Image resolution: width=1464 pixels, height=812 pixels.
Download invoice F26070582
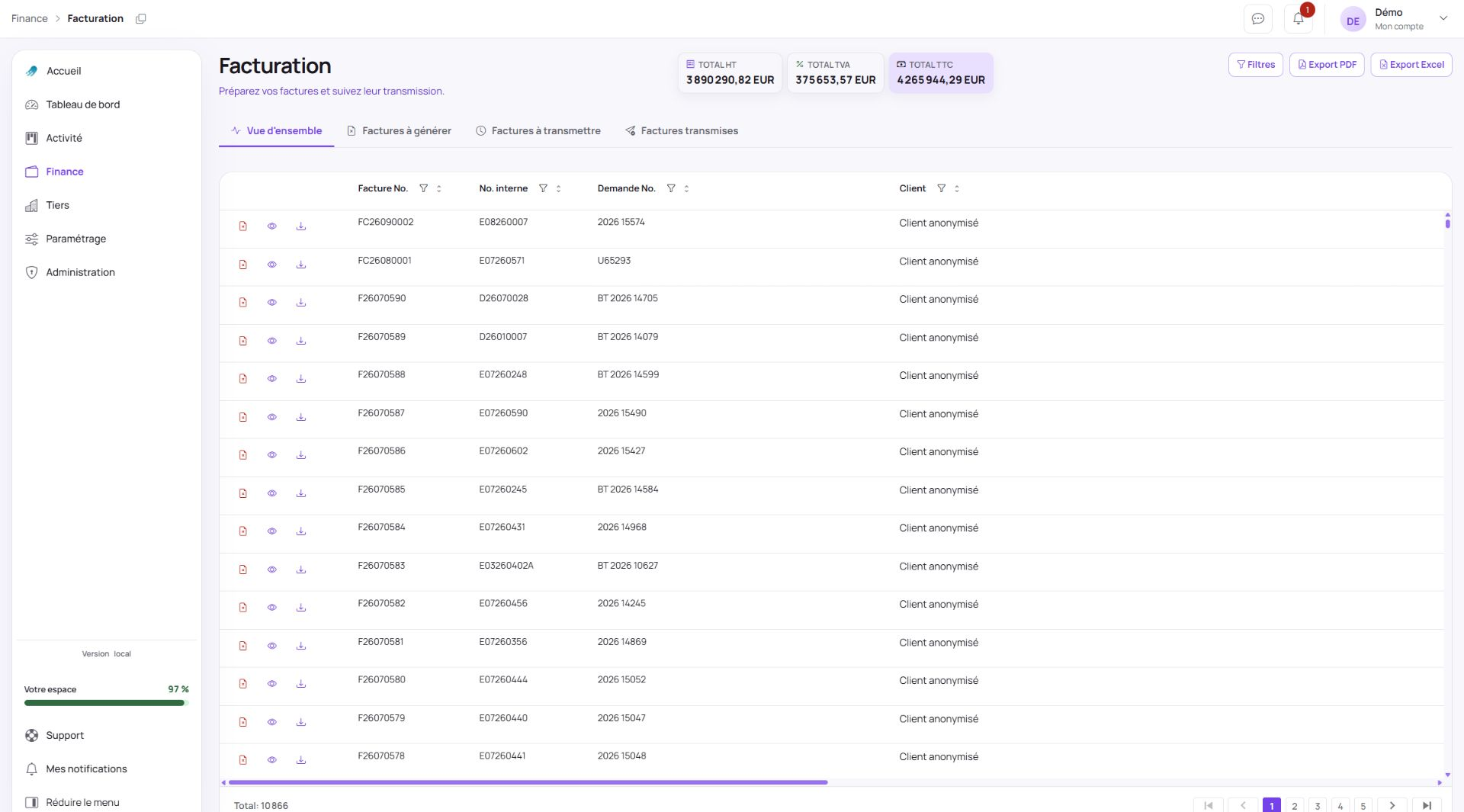[301, 608]
